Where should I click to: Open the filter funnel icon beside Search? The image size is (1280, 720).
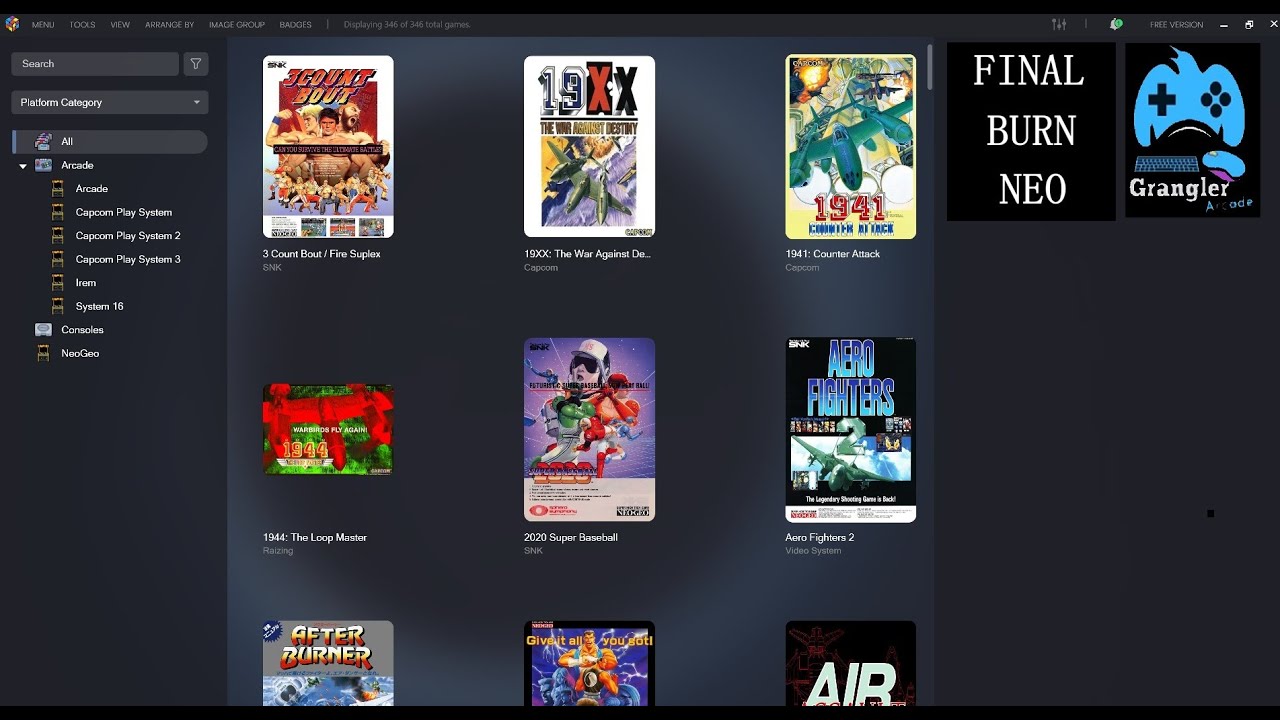196,63
